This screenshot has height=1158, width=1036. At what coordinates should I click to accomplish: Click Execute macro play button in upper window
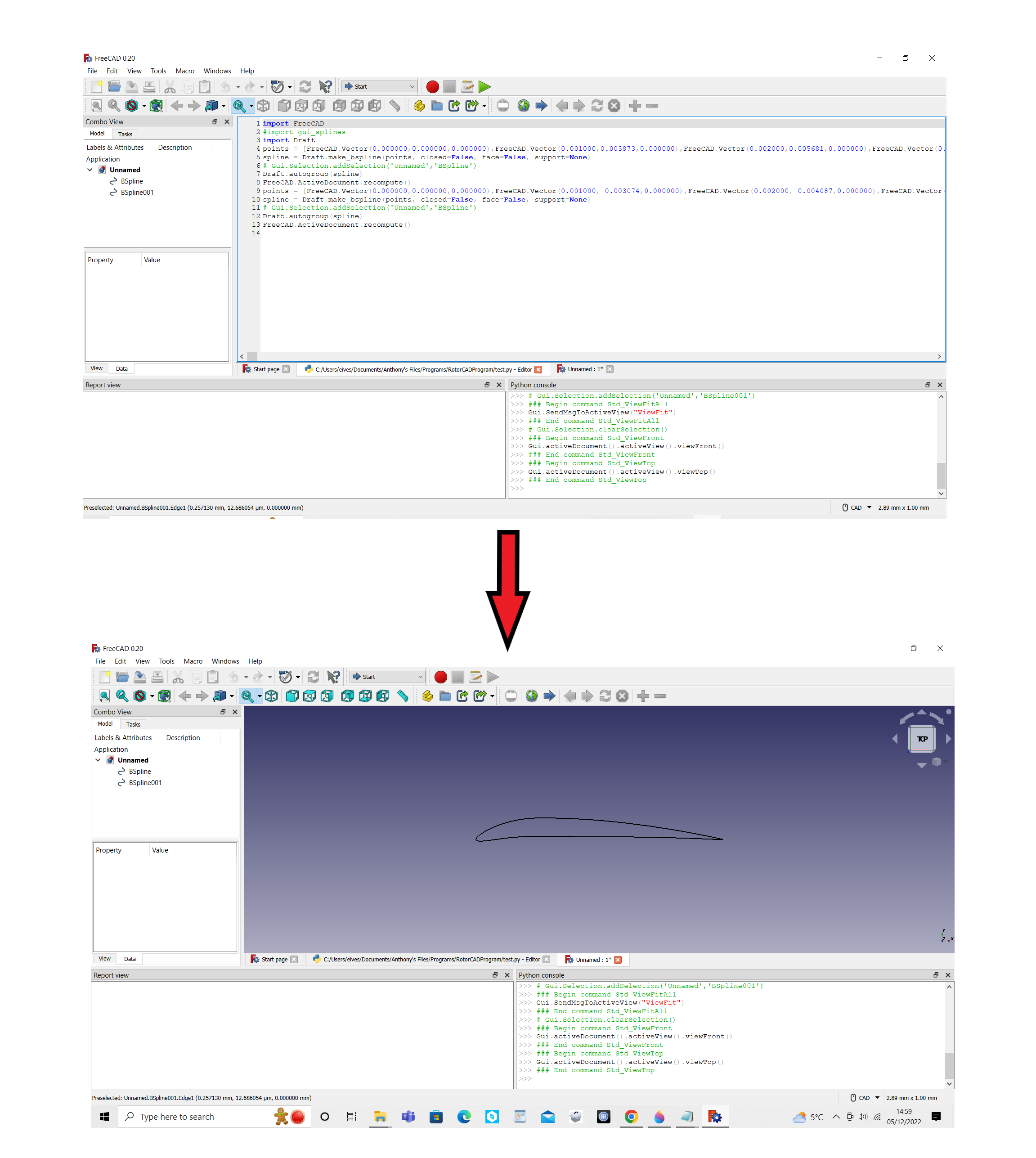(484, 86)
